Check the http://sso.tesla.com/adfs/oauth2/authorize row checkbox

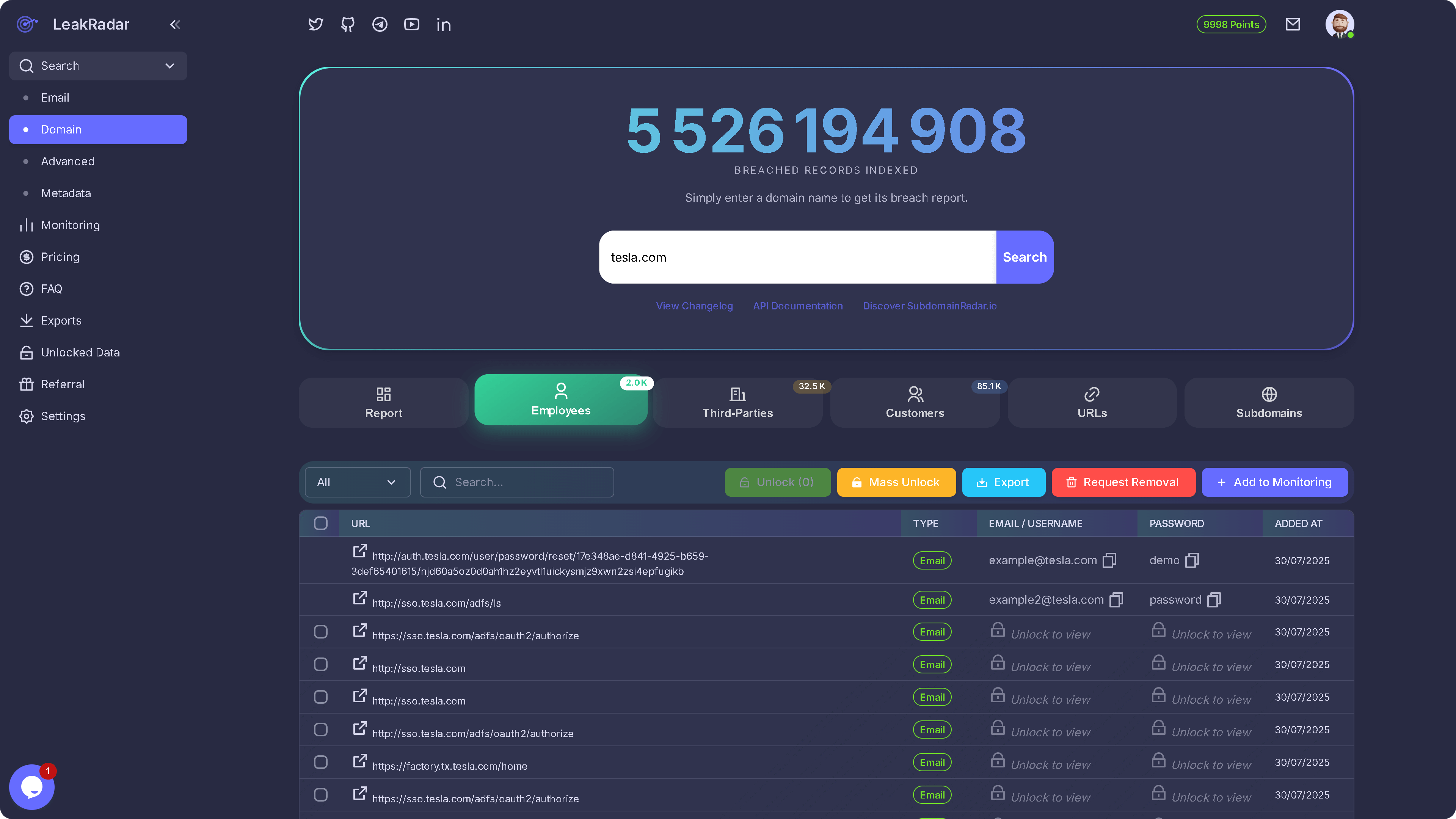320,730
